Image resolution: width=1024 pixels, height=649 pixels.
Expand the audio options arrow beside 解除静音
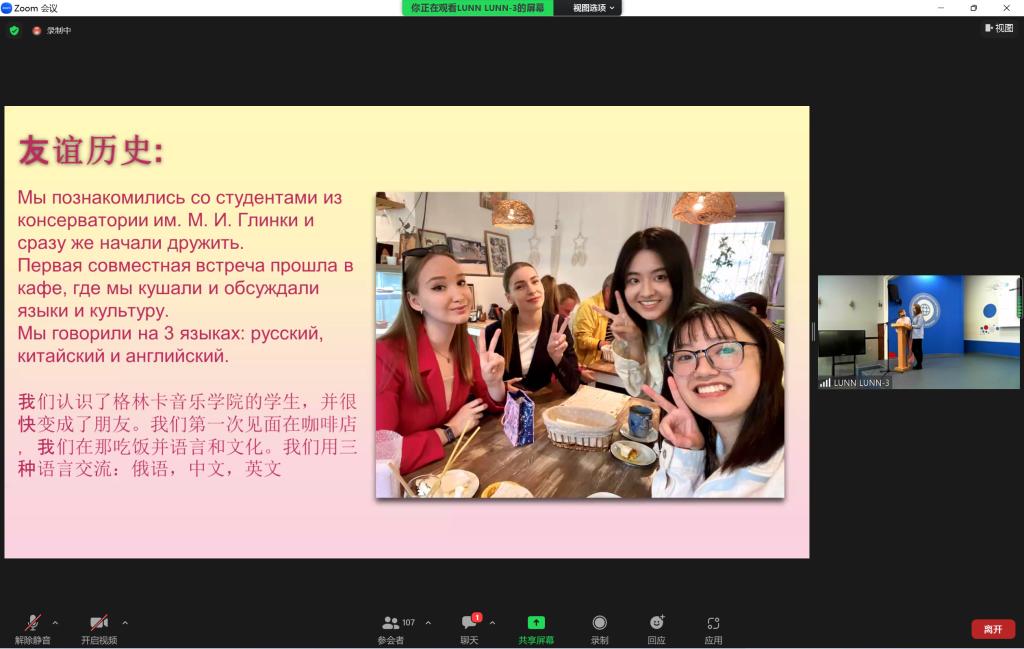[x=55, y=622]
